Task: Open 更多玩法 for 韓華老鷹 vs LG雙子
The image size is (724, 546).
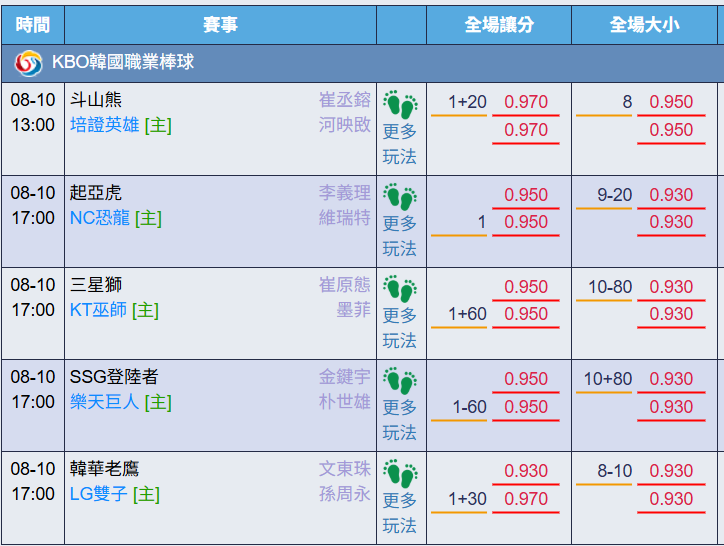Action: 400,513
